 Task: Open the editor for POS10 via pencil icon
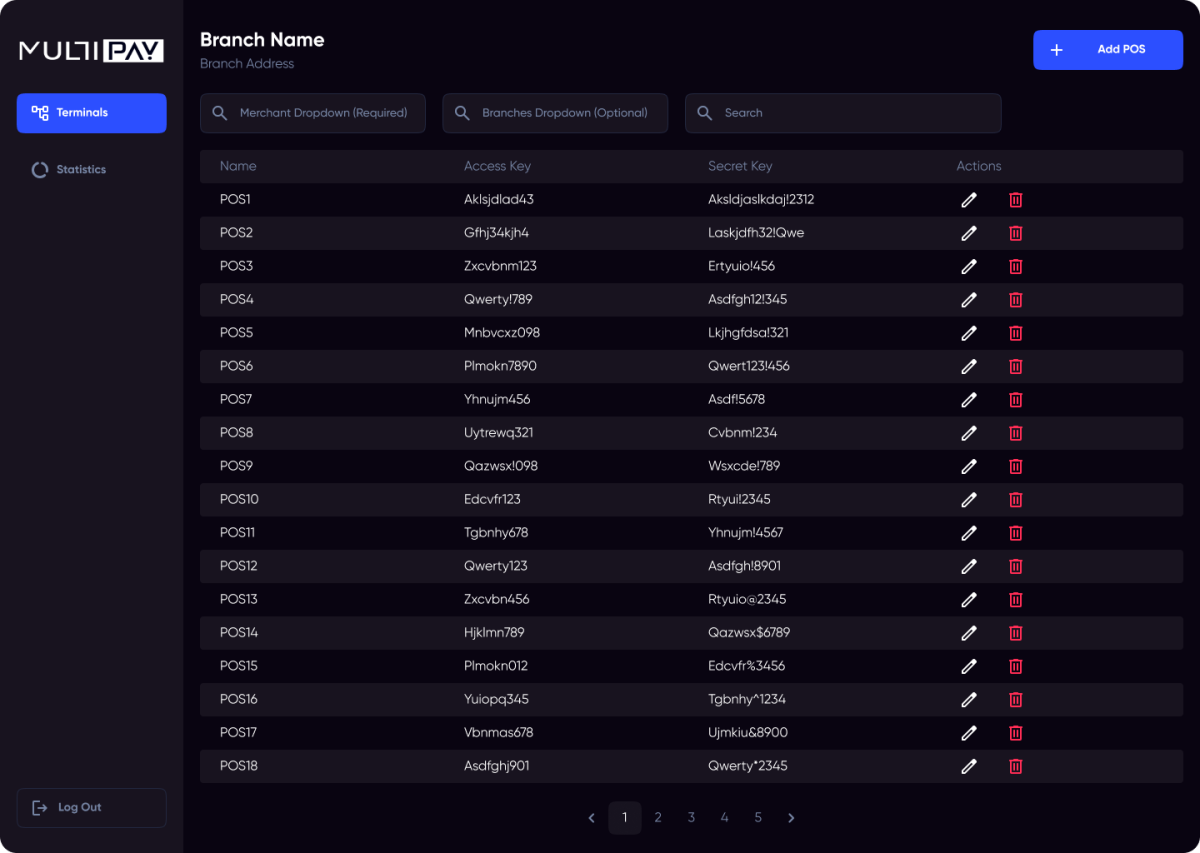coord(968,500)
